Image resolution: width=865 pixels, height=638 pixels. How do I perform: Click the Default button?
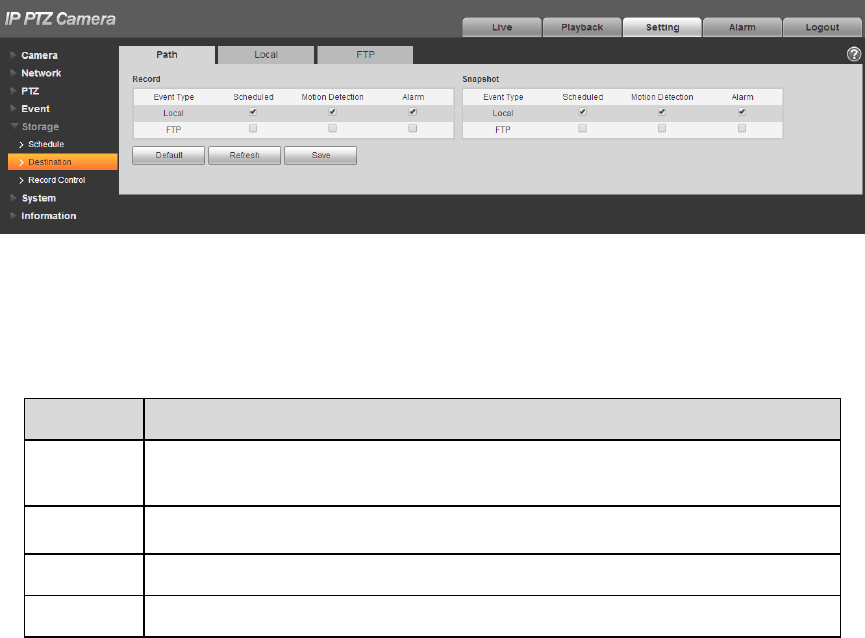click(x=168, y=155)
